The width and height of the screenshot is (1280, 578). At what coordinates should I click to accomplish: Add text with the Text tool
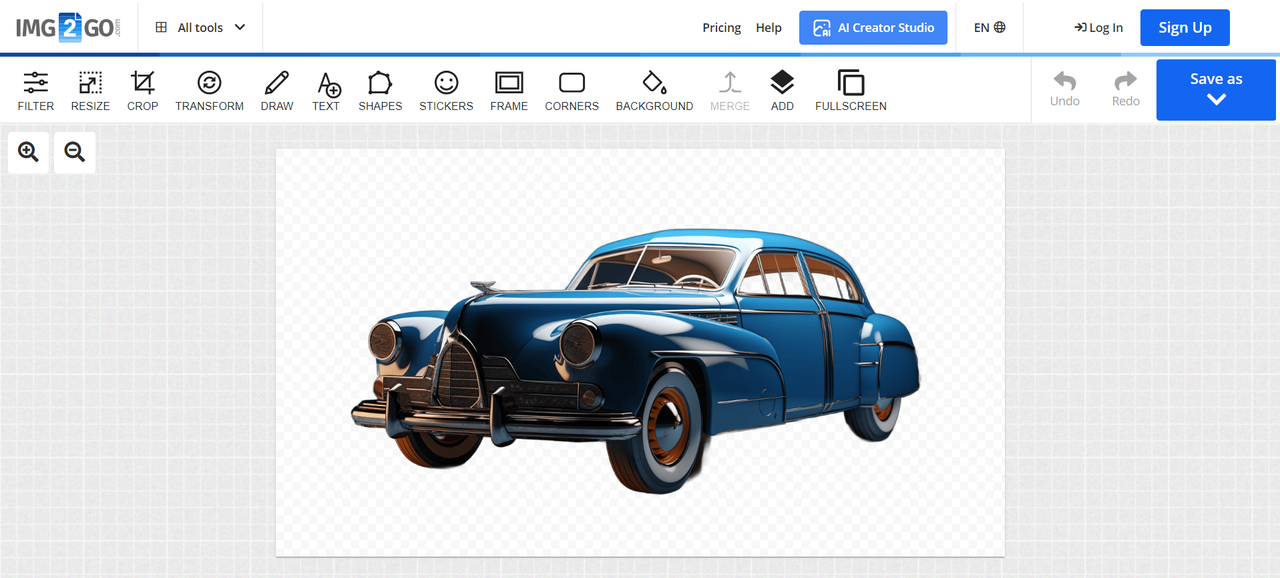[x=326, y=90]
